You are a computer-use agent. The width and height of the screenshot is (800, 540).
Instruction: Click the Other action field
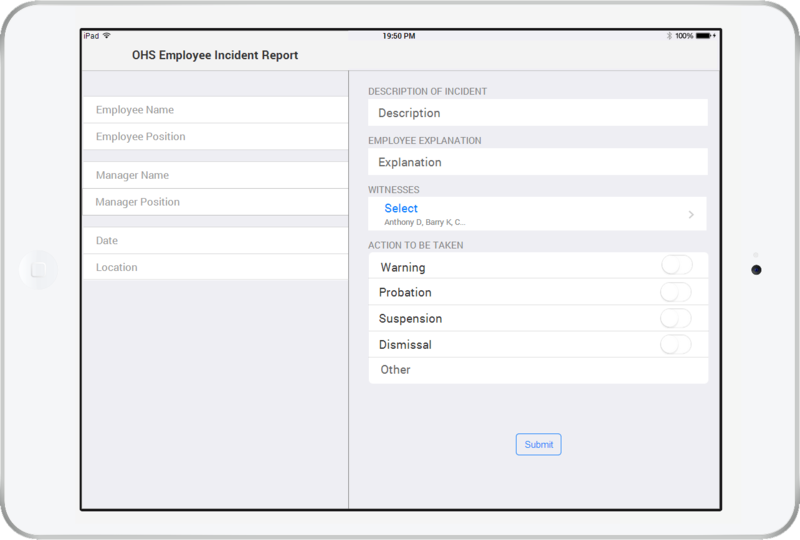click(x=538, y=370)
